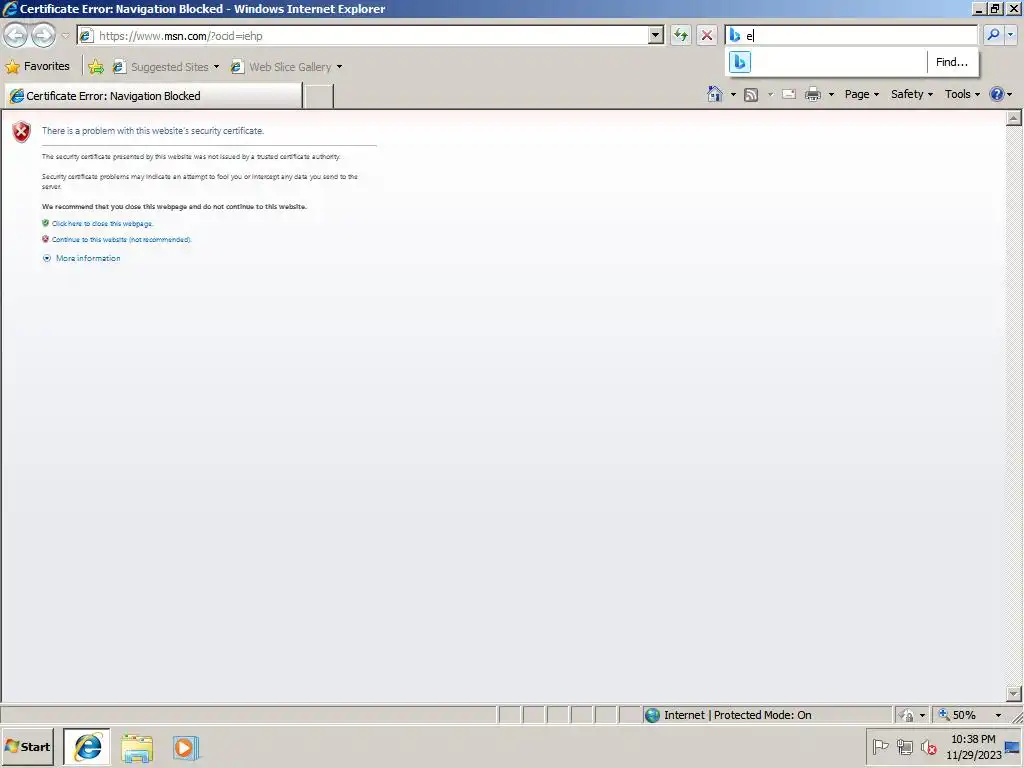Click the Internet Explorer logo in title bar

(10, 8)
